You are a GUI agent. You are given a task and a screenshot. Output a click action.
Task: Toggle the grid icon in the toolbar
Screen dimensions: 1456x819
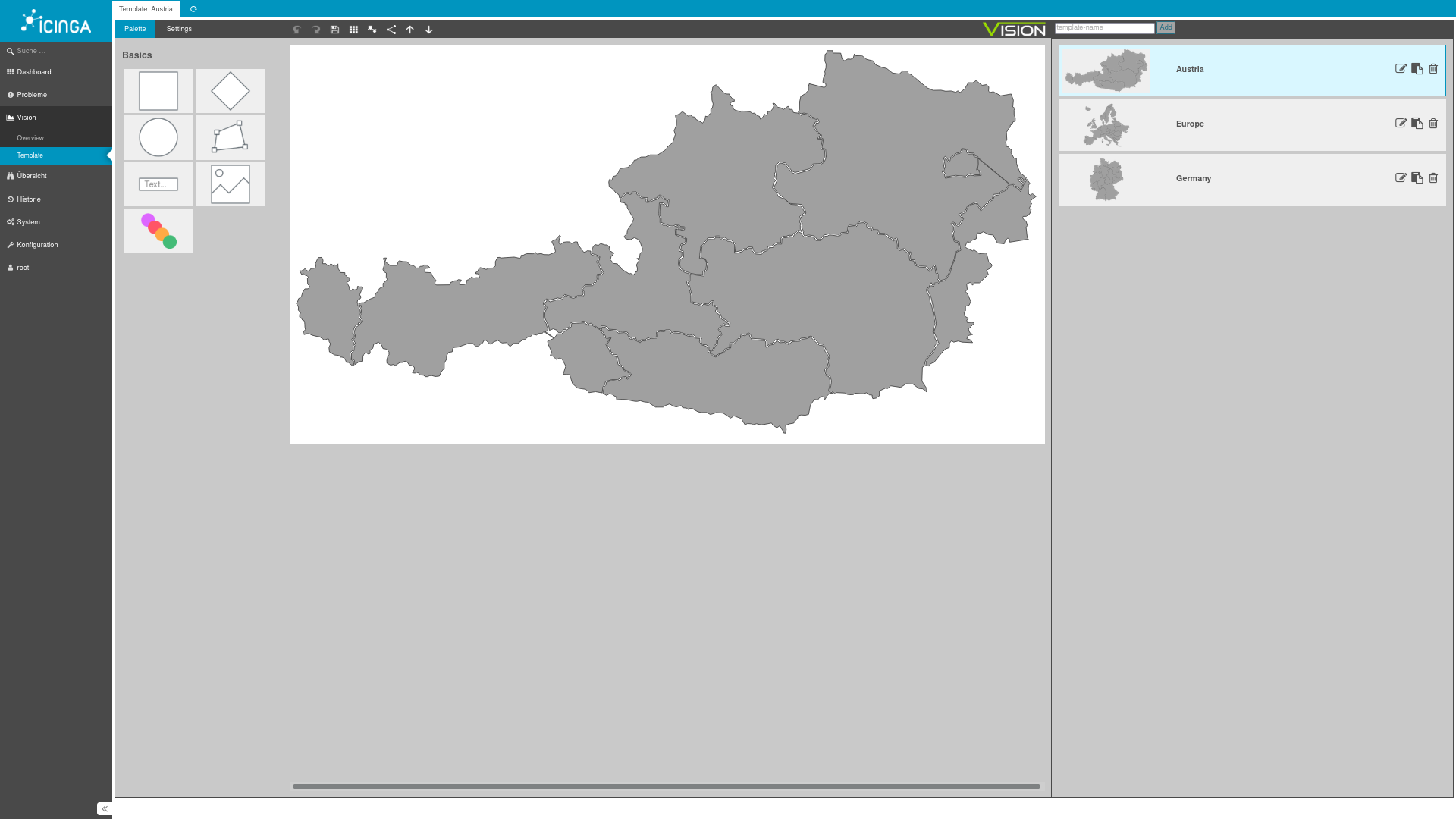353,30
